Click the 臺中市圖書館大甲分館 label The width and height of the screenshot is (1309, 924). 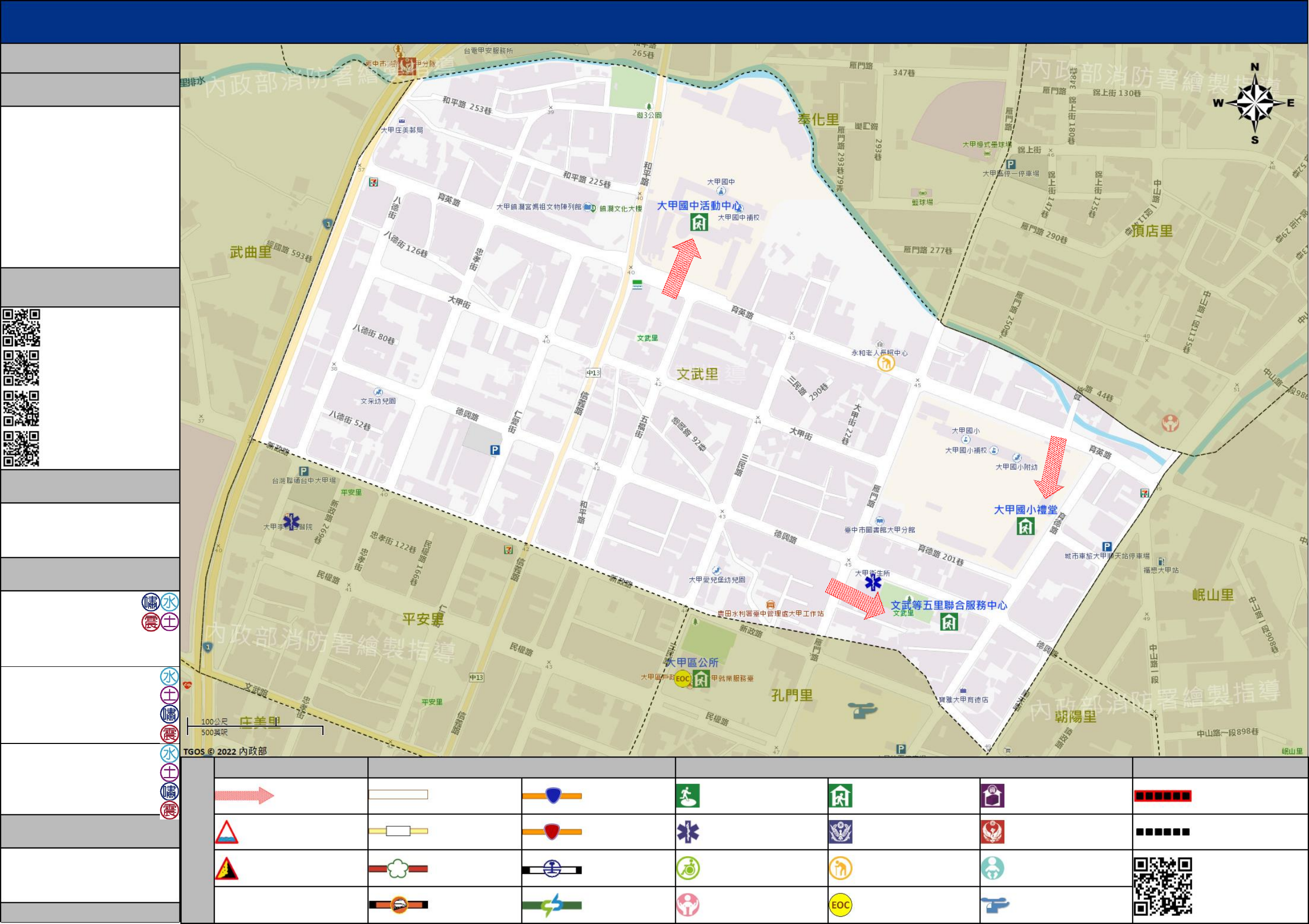coord(880,530)
